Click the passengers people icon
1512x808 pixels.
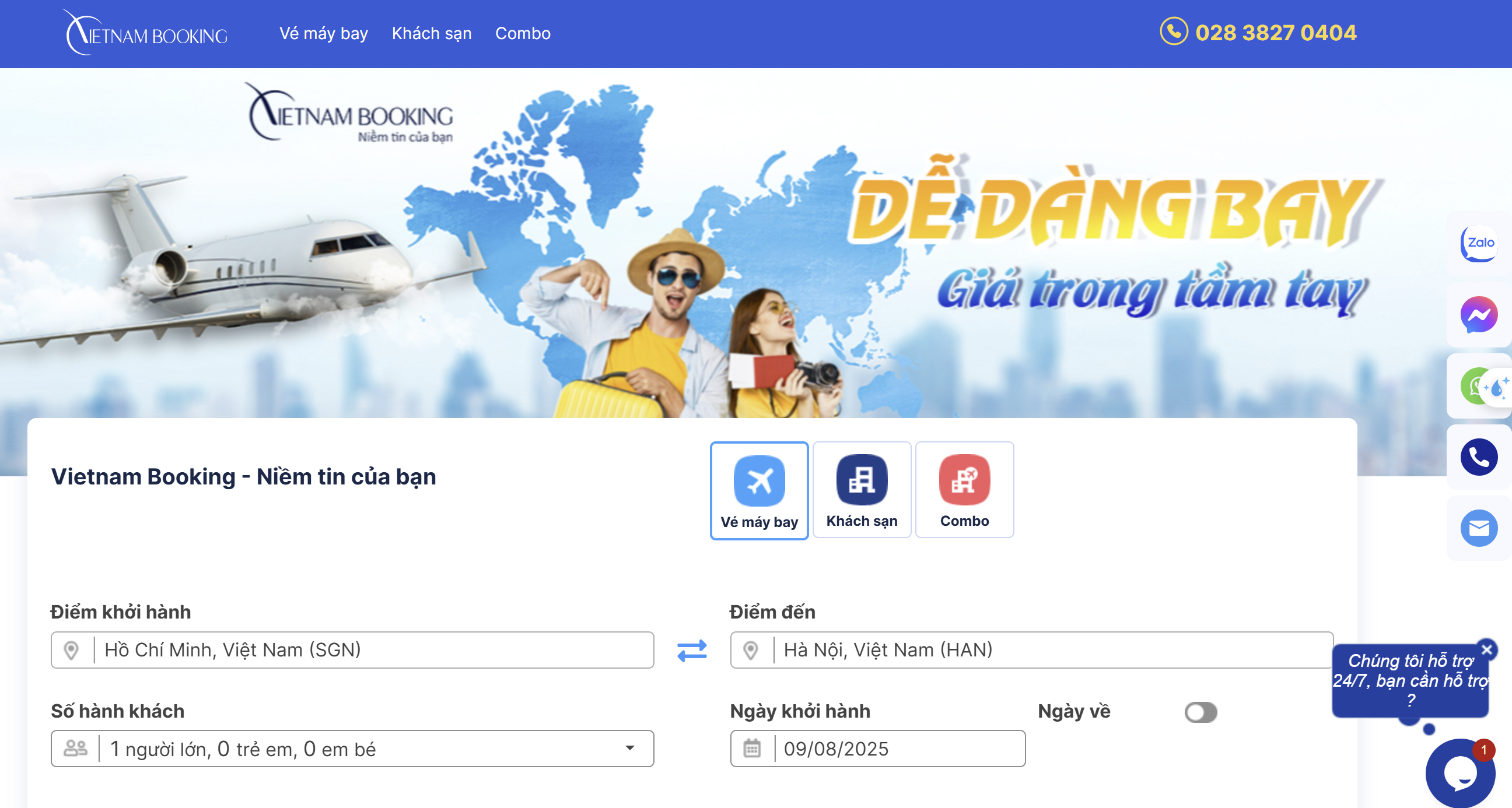click(x=75, y=748)
